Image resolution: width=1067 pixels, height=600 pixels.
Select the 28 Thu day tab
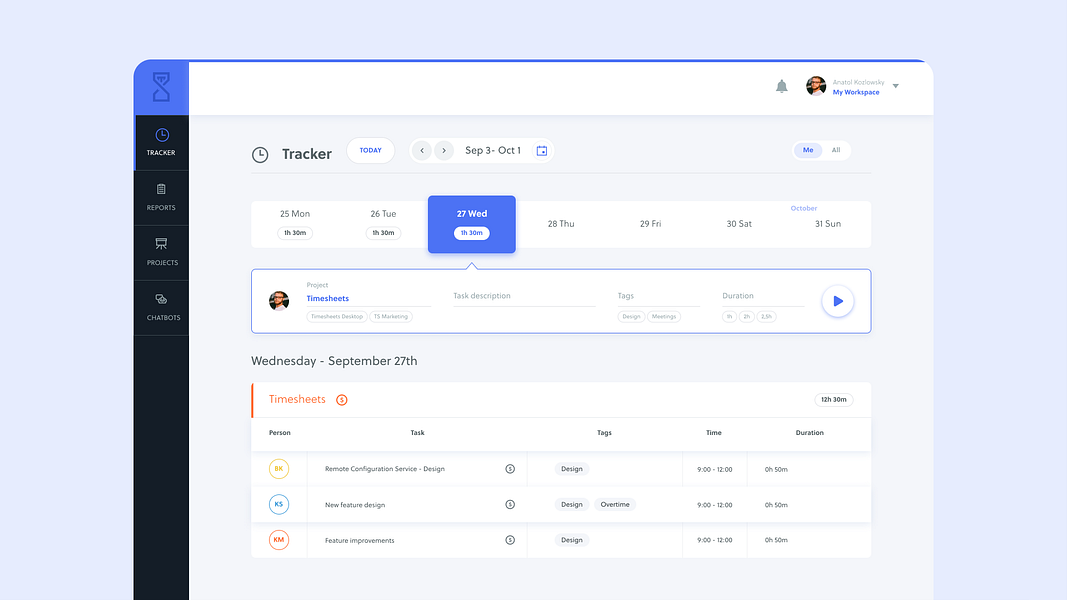click(x=560, y=223)
